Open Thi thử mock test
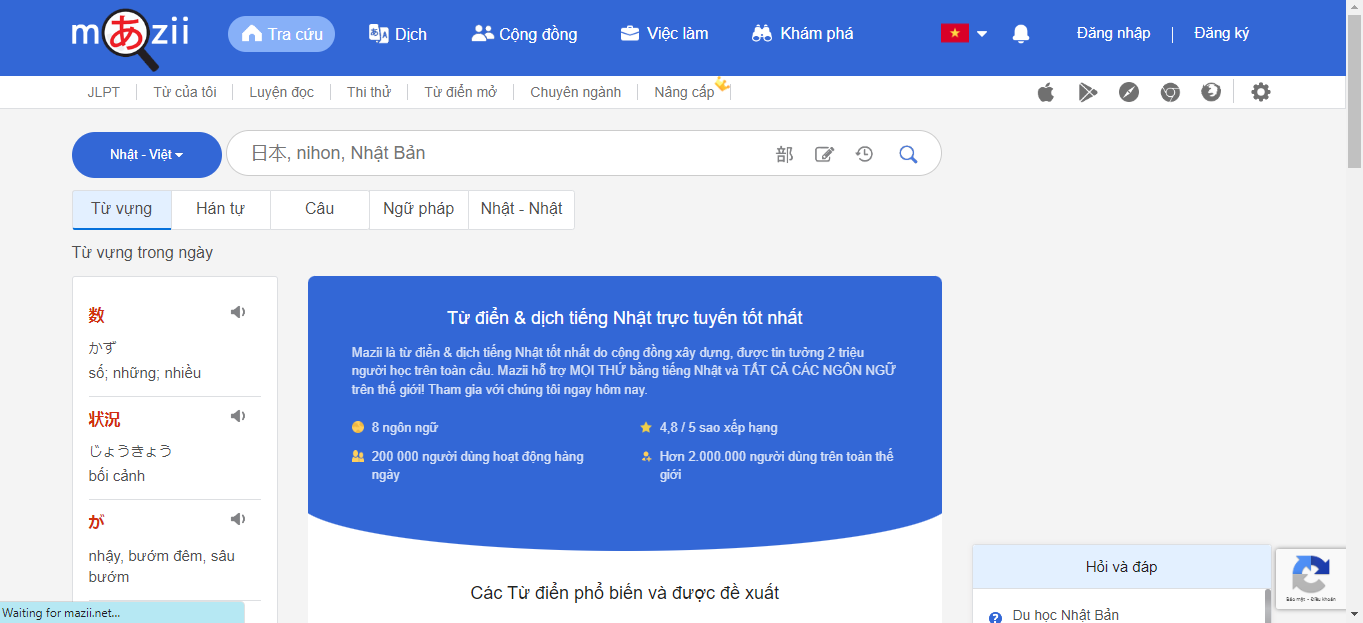This screenshot has height=623, width=1363. click(369, 92)
